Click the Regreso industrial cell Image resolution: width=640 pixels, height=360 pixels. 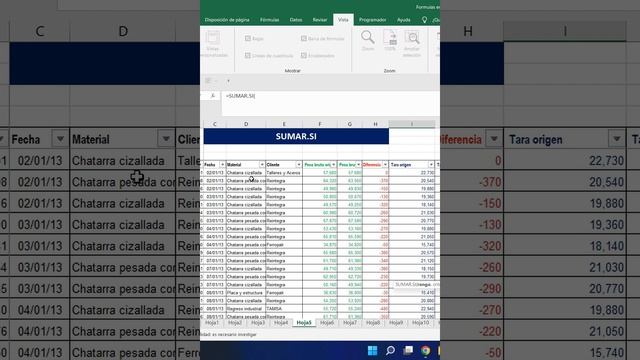pyautogui.click(x=246, y=309)
